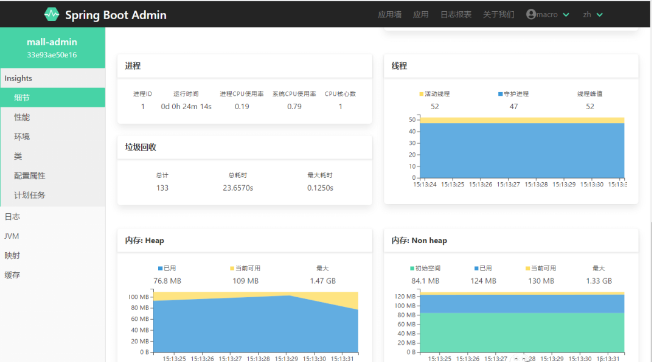Click the Non heap value 84.1 MB
Image resolution: width=652 pixels, height=362 pixels.
425,281
